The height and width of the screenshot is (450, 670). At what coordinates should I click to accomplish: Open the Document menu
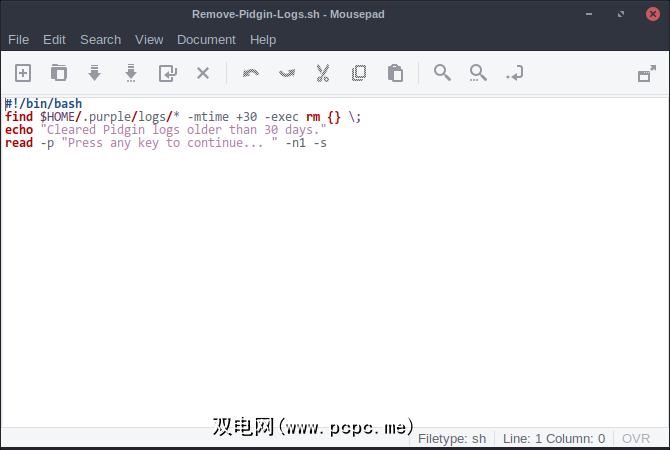[x=206, y=40]
